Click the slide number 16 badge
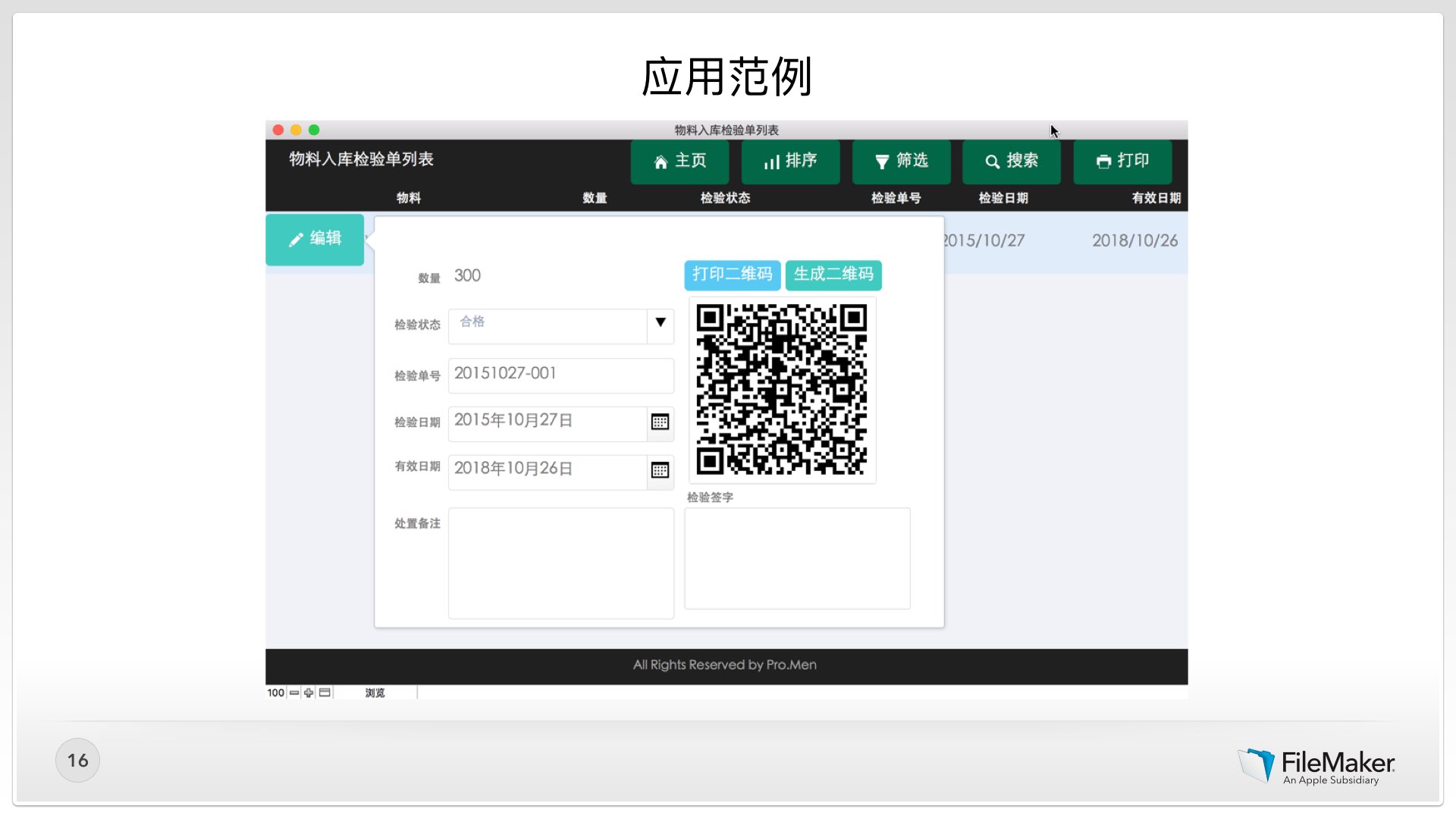The width and height of the screenshot is (1456, 819). 77,761
